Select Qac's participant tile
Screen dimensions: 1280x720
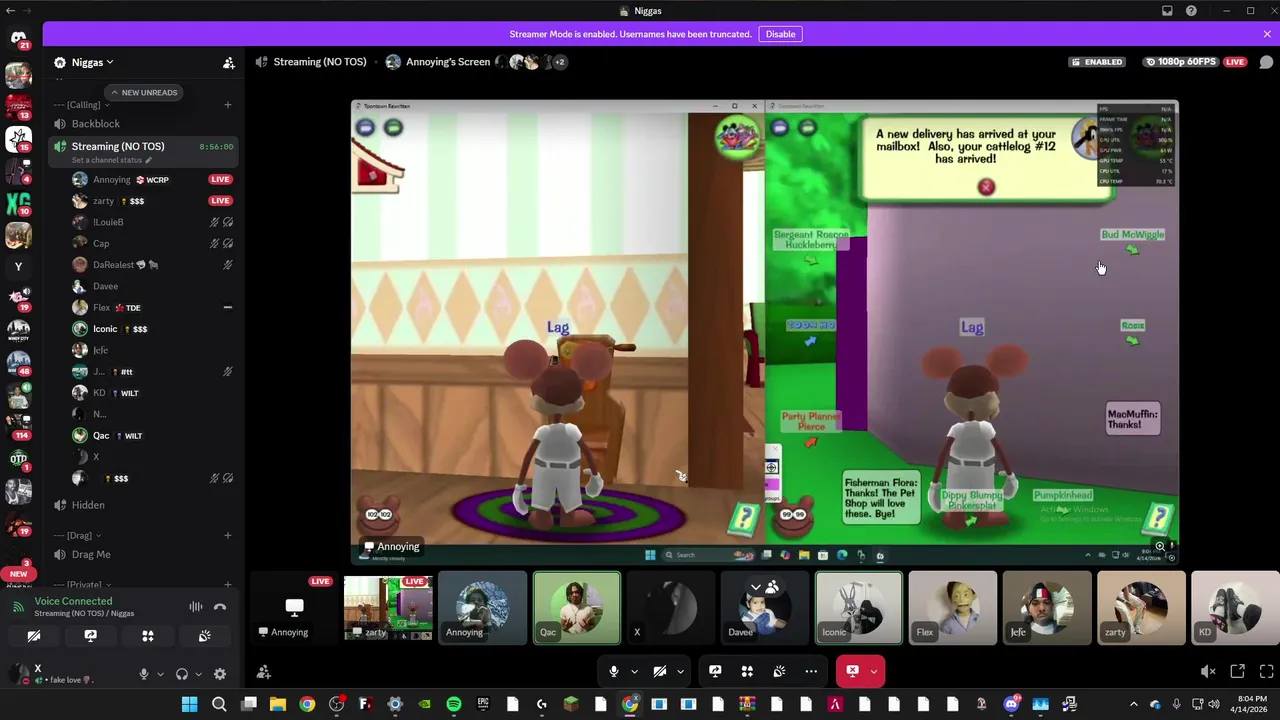[577, 607]
